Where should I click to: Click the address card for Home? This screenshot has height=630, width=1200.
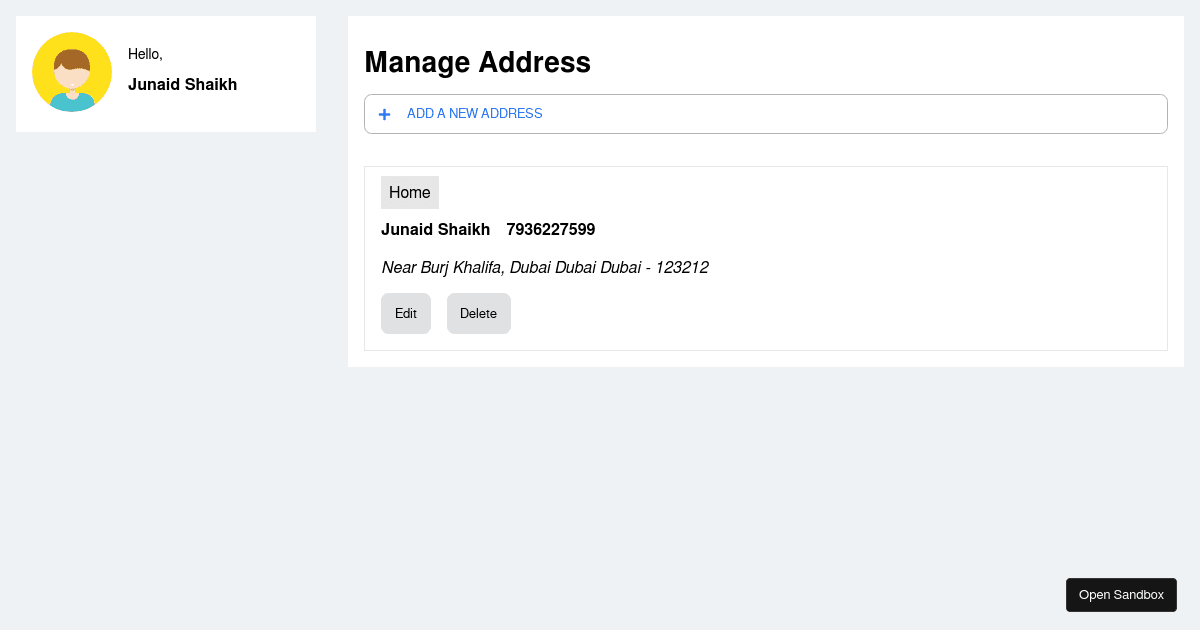coord(766,258)
